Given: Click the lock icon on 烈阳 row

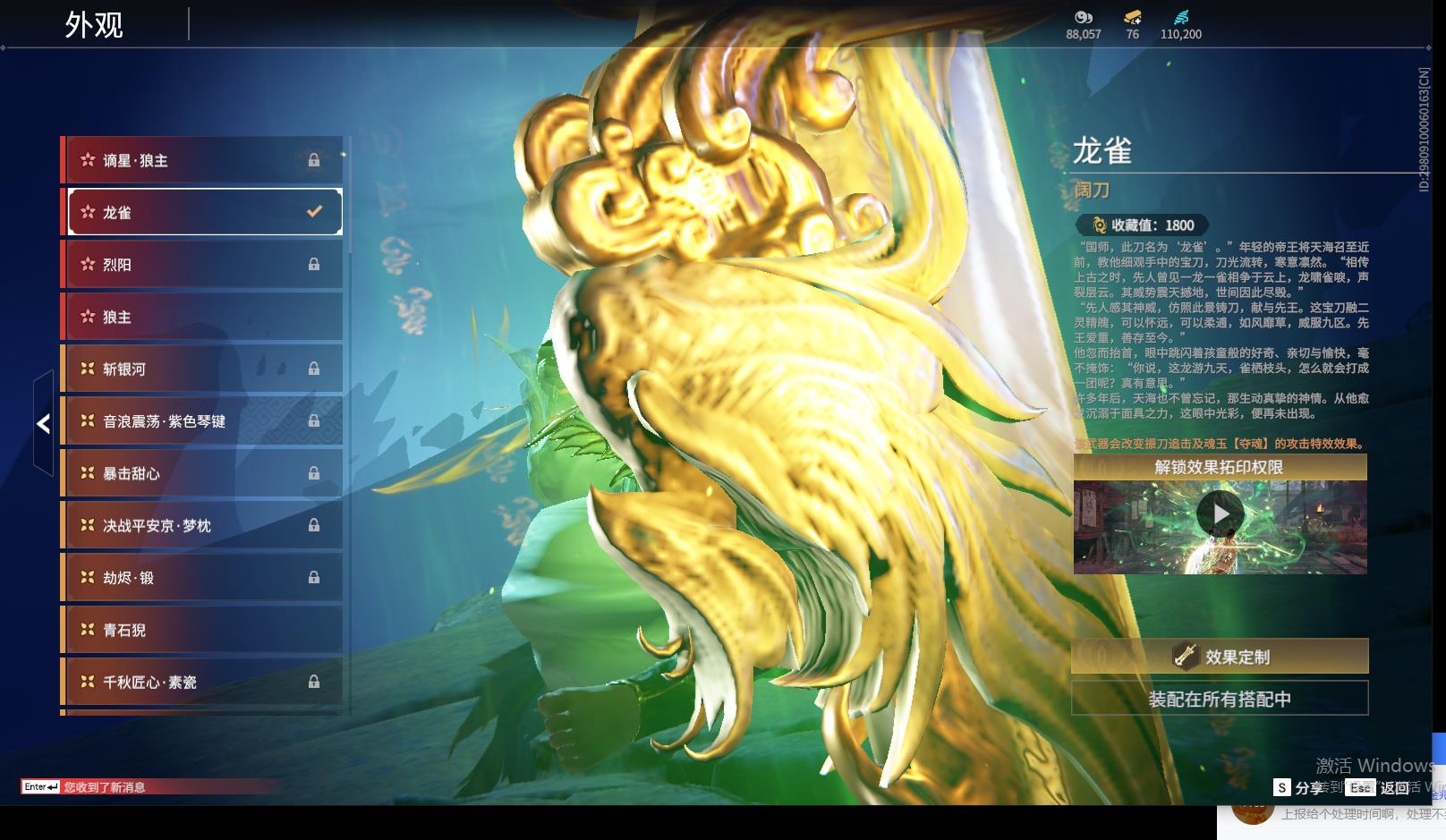Looking at the screenshot, I should pos(314,264).
